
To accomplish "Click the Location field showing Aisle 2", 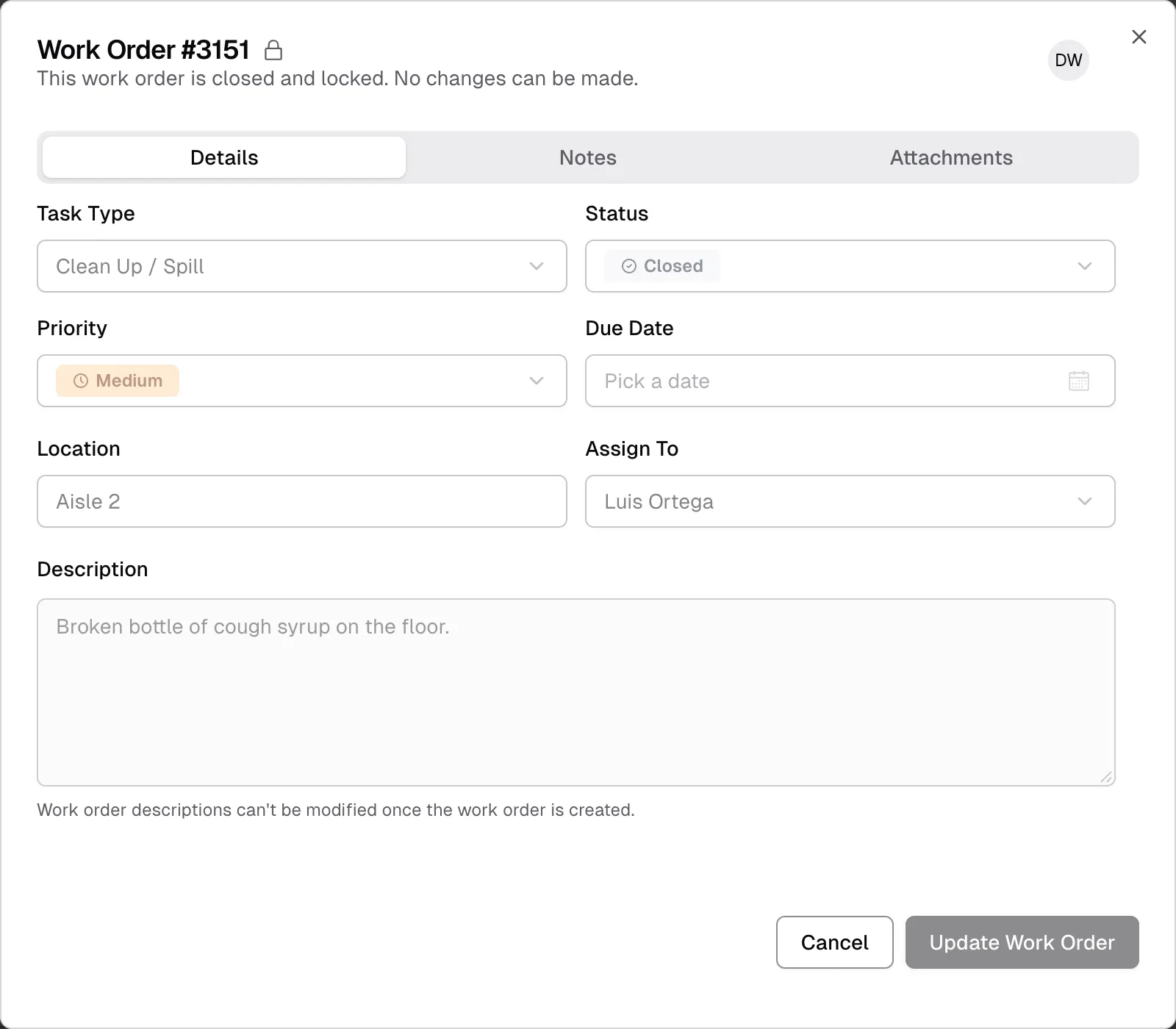I will 302,501.
